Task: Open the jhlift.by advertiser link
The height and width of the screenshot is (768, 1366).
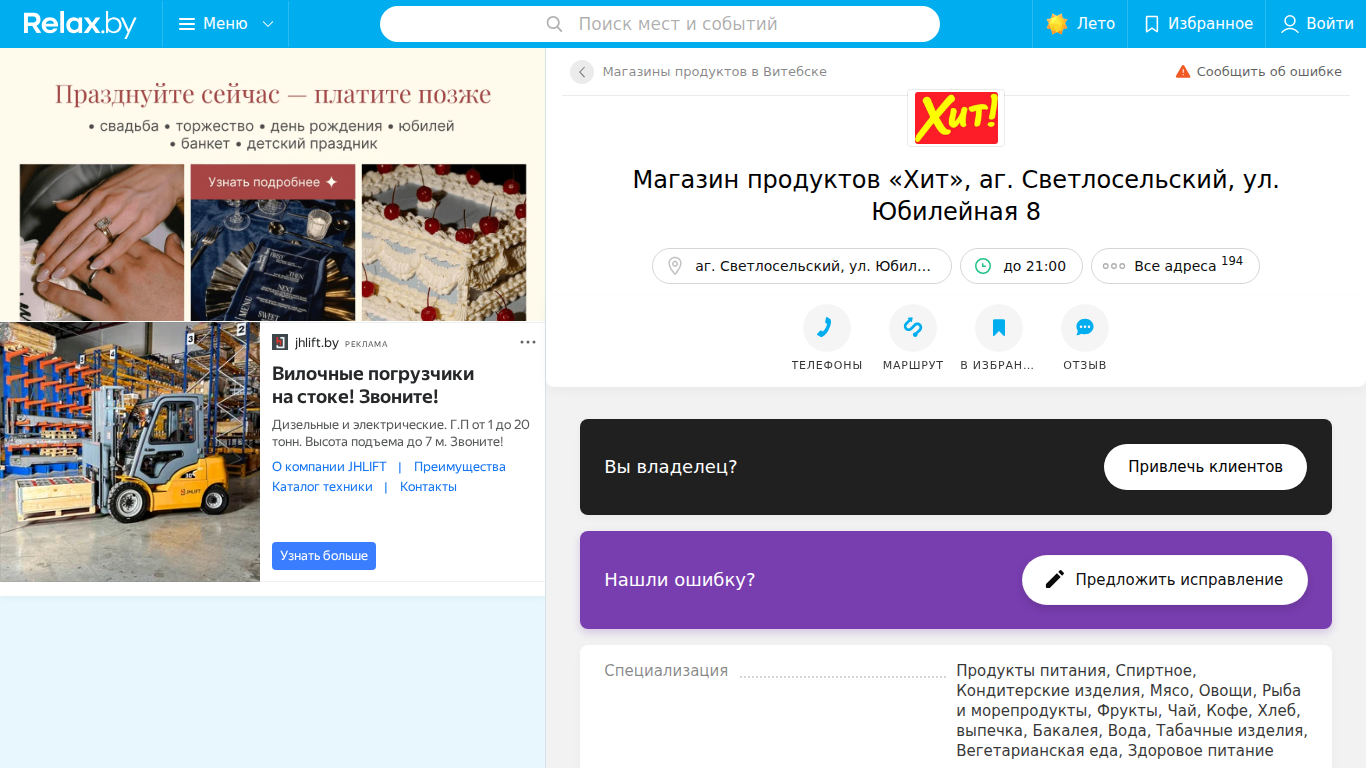Action: pyautogui.click(x=316, y=343)
